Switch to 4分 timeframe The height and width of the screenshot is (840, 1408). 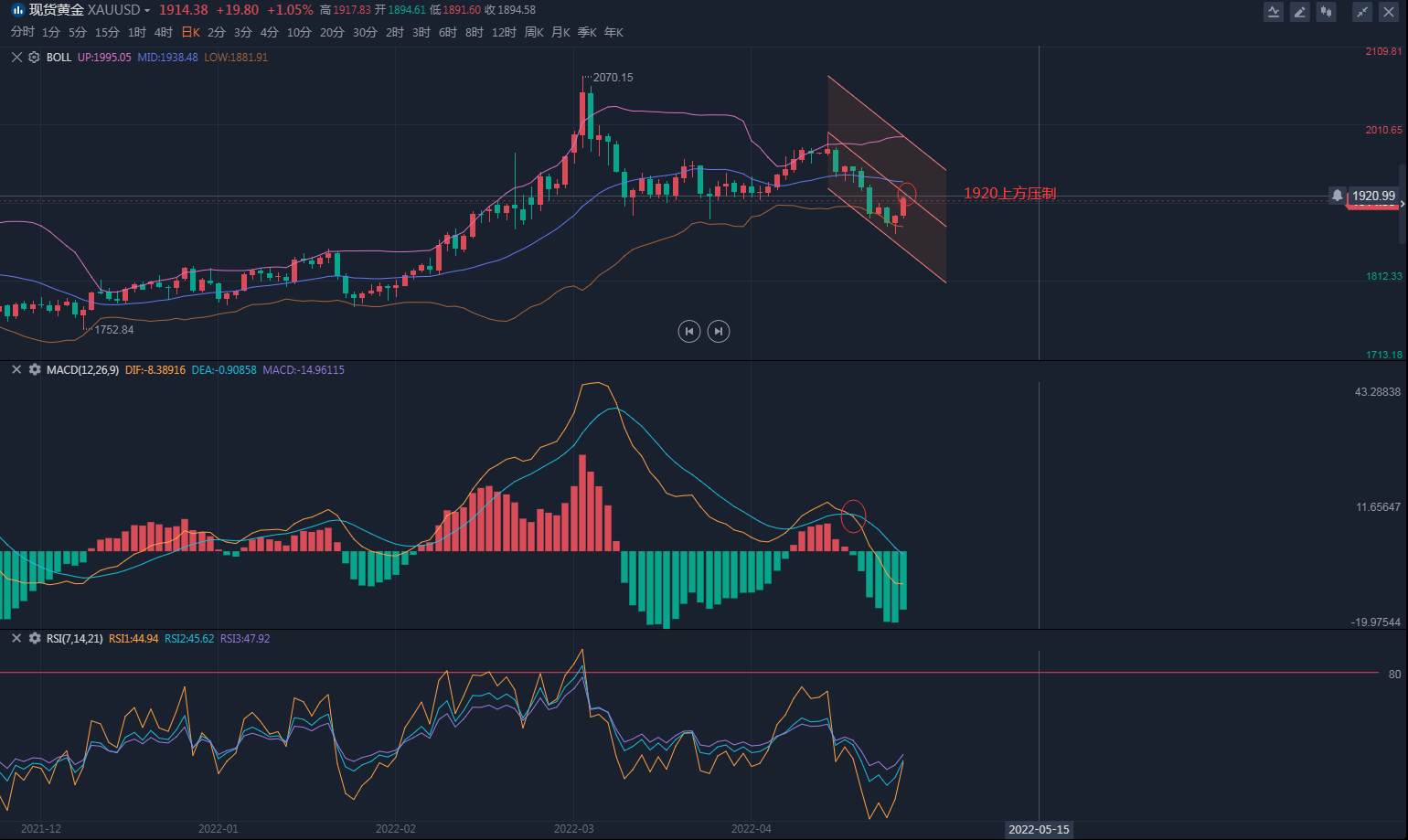270,32
